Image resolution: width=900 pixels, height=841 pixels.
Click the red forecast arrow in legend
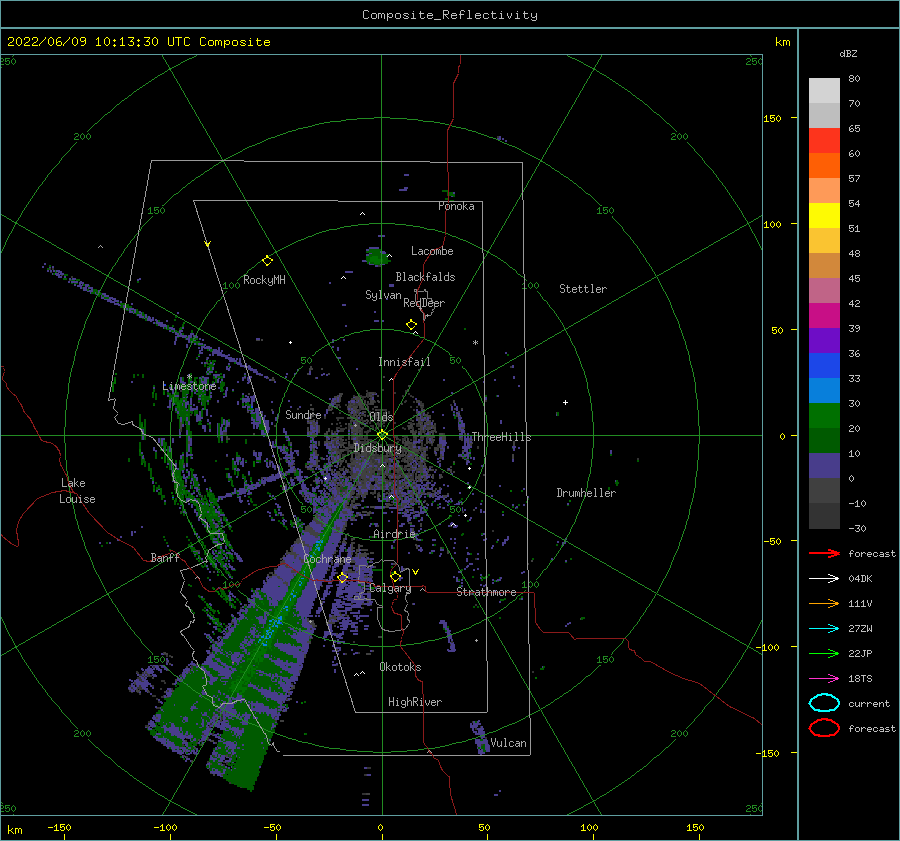point(824,553)
